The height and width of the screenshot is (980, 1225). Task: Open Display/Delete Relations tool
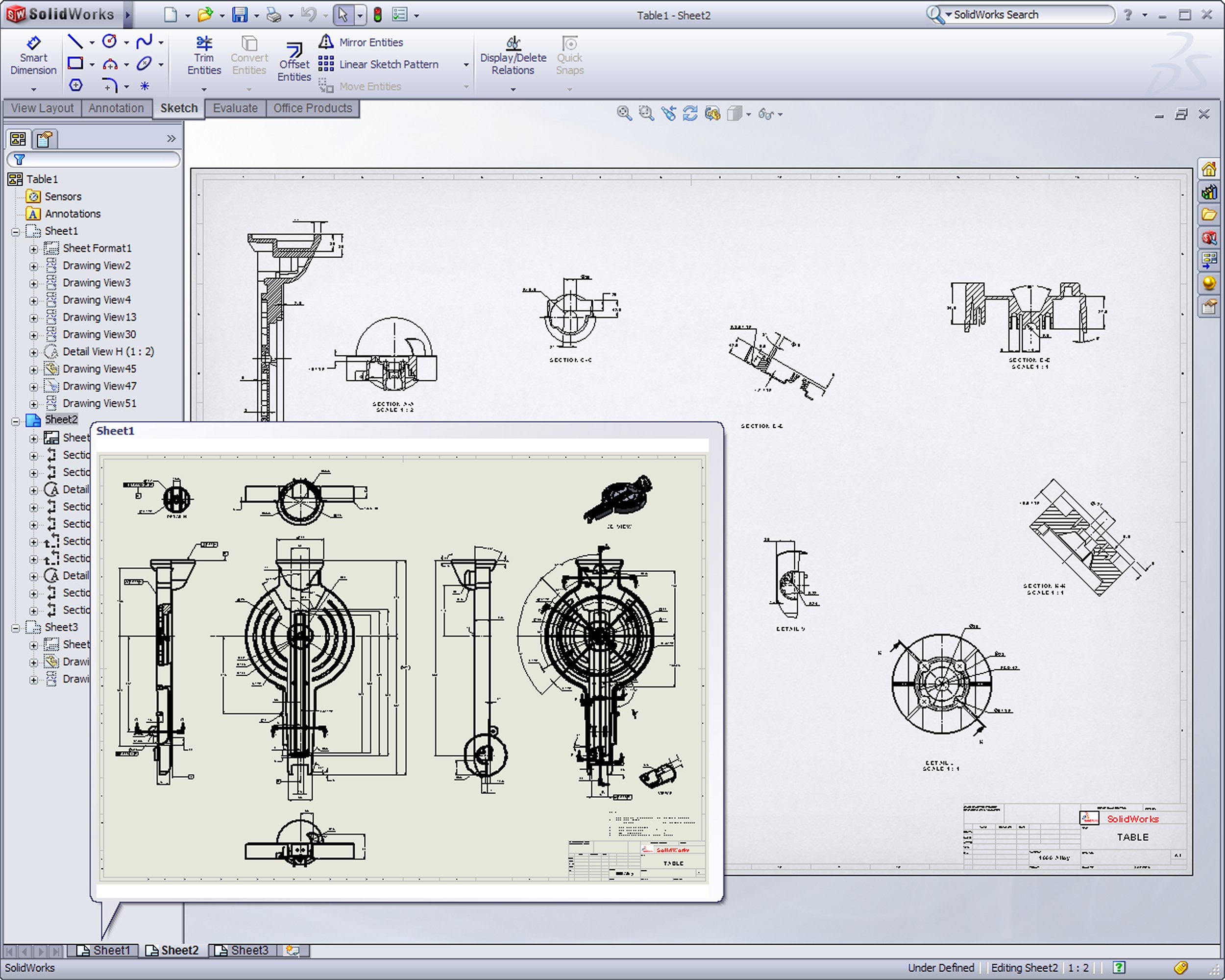(513, 56)
